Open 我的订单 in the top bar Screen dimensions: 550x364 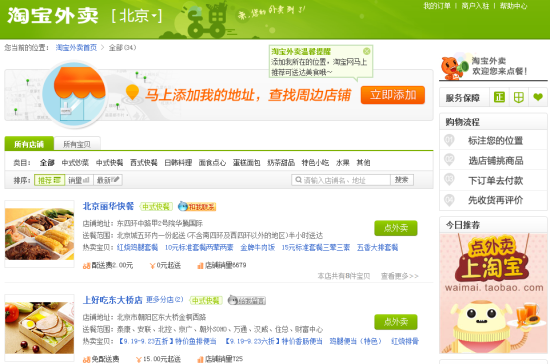click(x=436, y=6)
